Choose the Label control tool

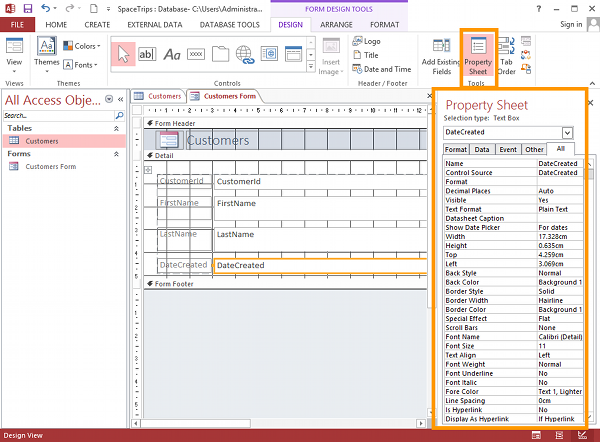(172, 54)
